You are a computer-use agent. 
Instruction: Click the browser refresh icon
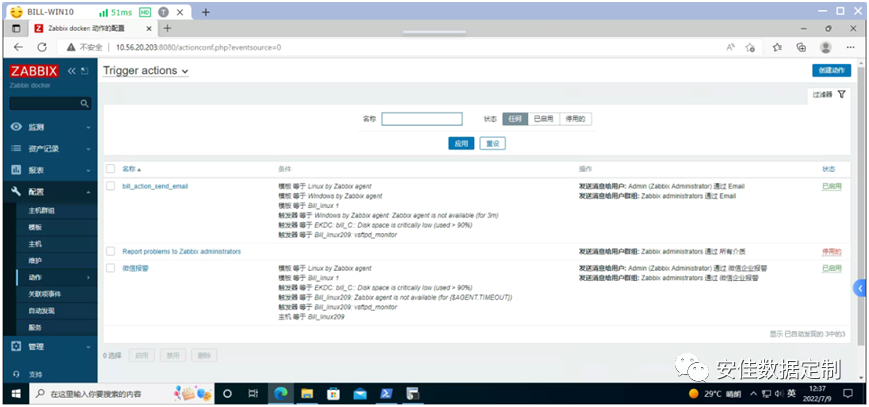tap(42, 47)
